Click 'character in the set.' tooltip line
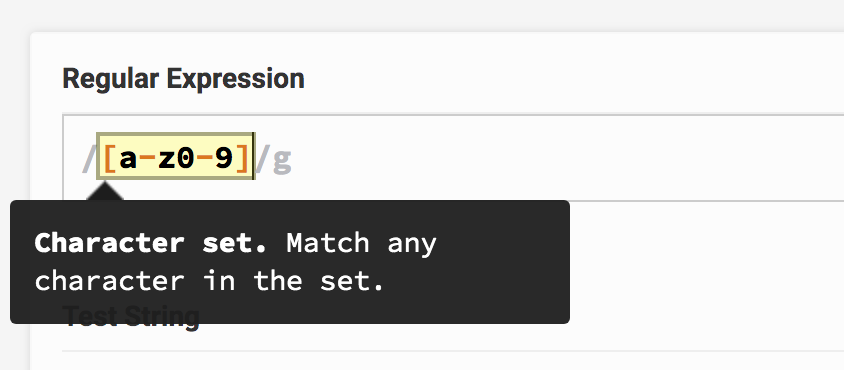Screen dimensions: 844x370 pyautogui.click(x=209, y=281)
